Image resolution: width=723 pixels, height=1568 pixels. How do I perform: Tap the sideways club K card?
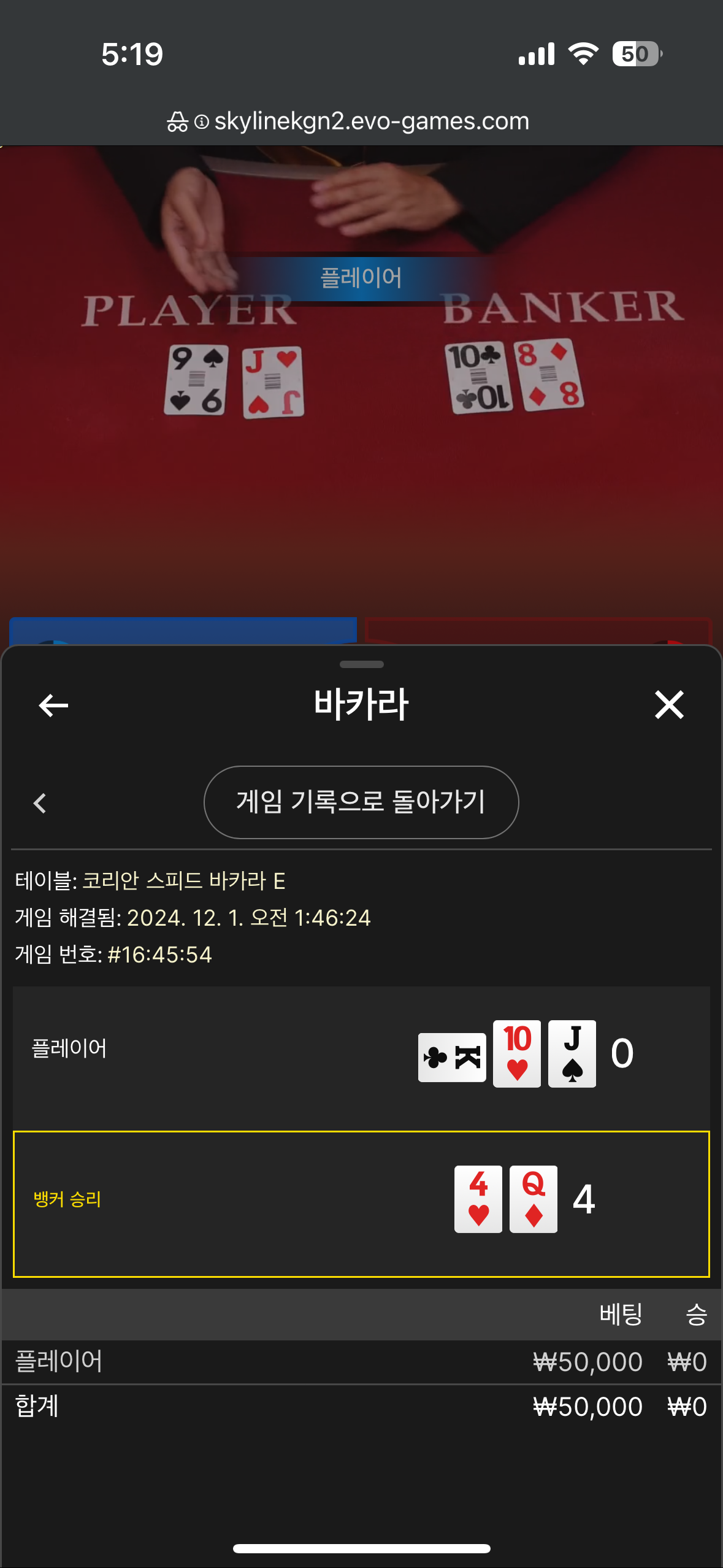pos(452,1057)
